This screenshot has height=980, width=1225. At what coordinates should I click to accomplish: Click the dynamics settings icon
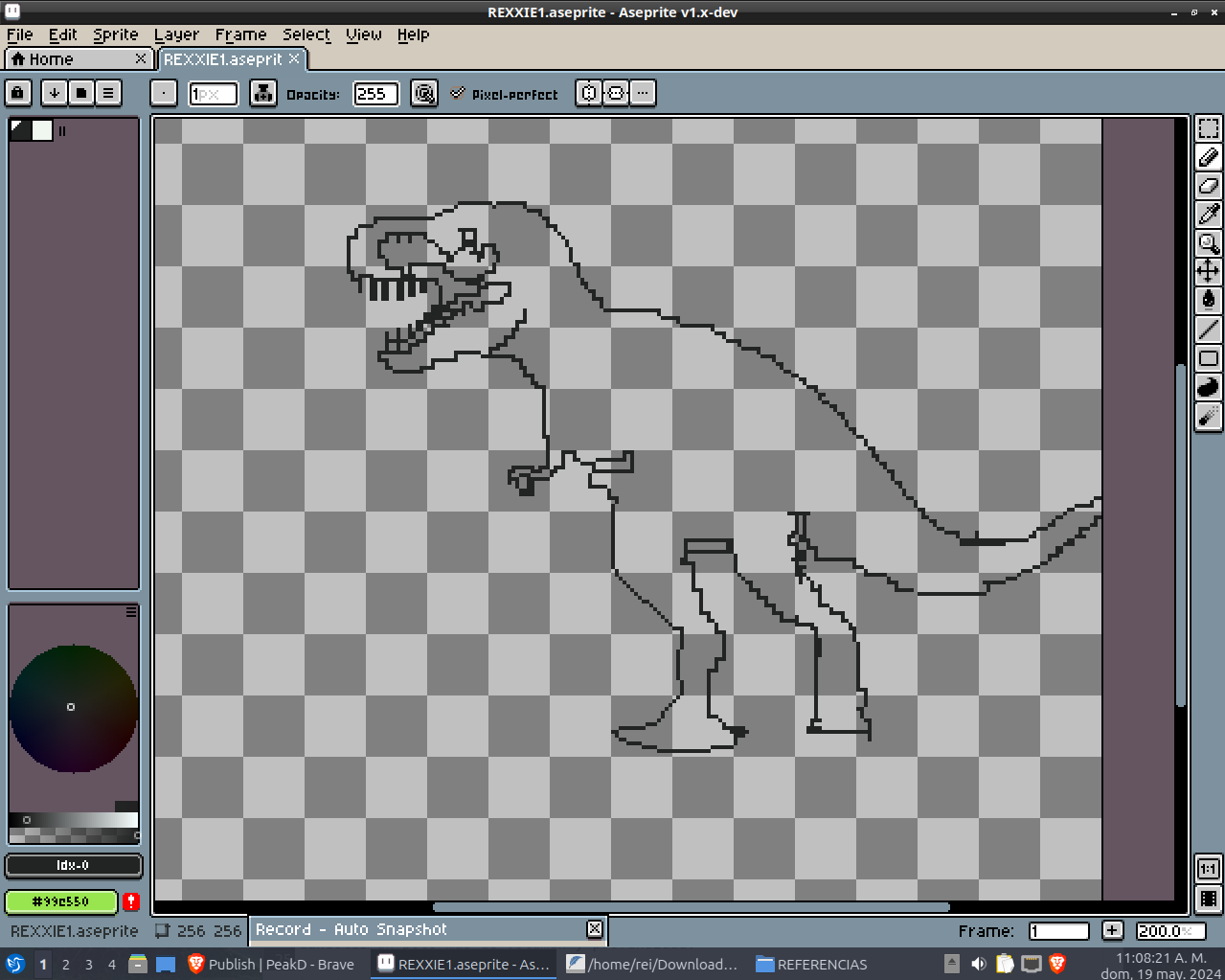click(424, 93)
